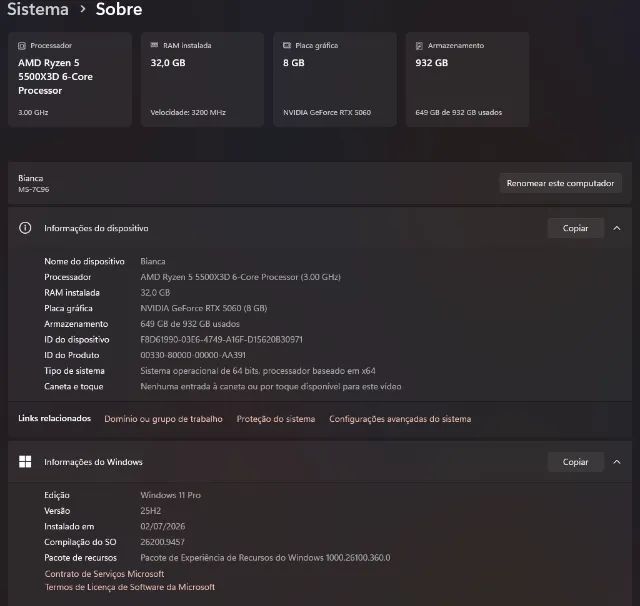Click 649 GB de 932 GB usados in storage card
This screenshot has height=606, width=640.
click(459, 112)
